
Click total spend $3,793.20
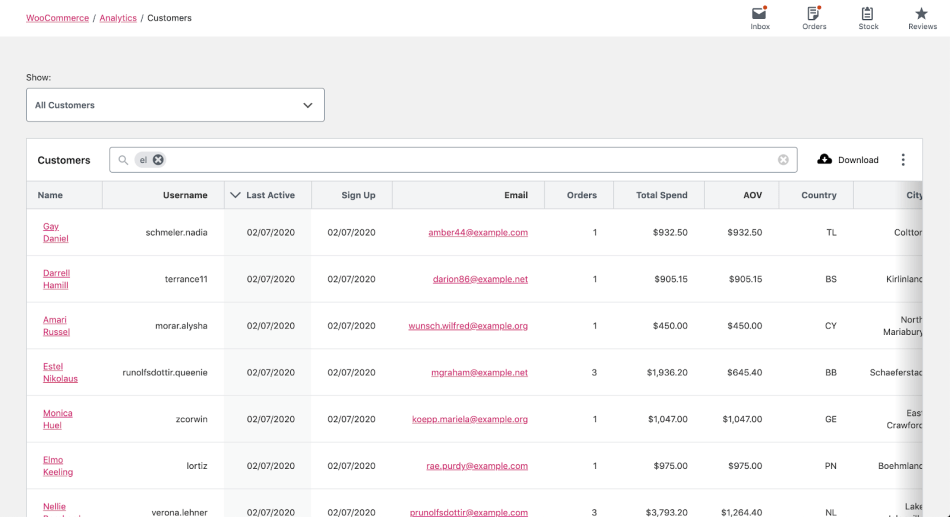666,512
